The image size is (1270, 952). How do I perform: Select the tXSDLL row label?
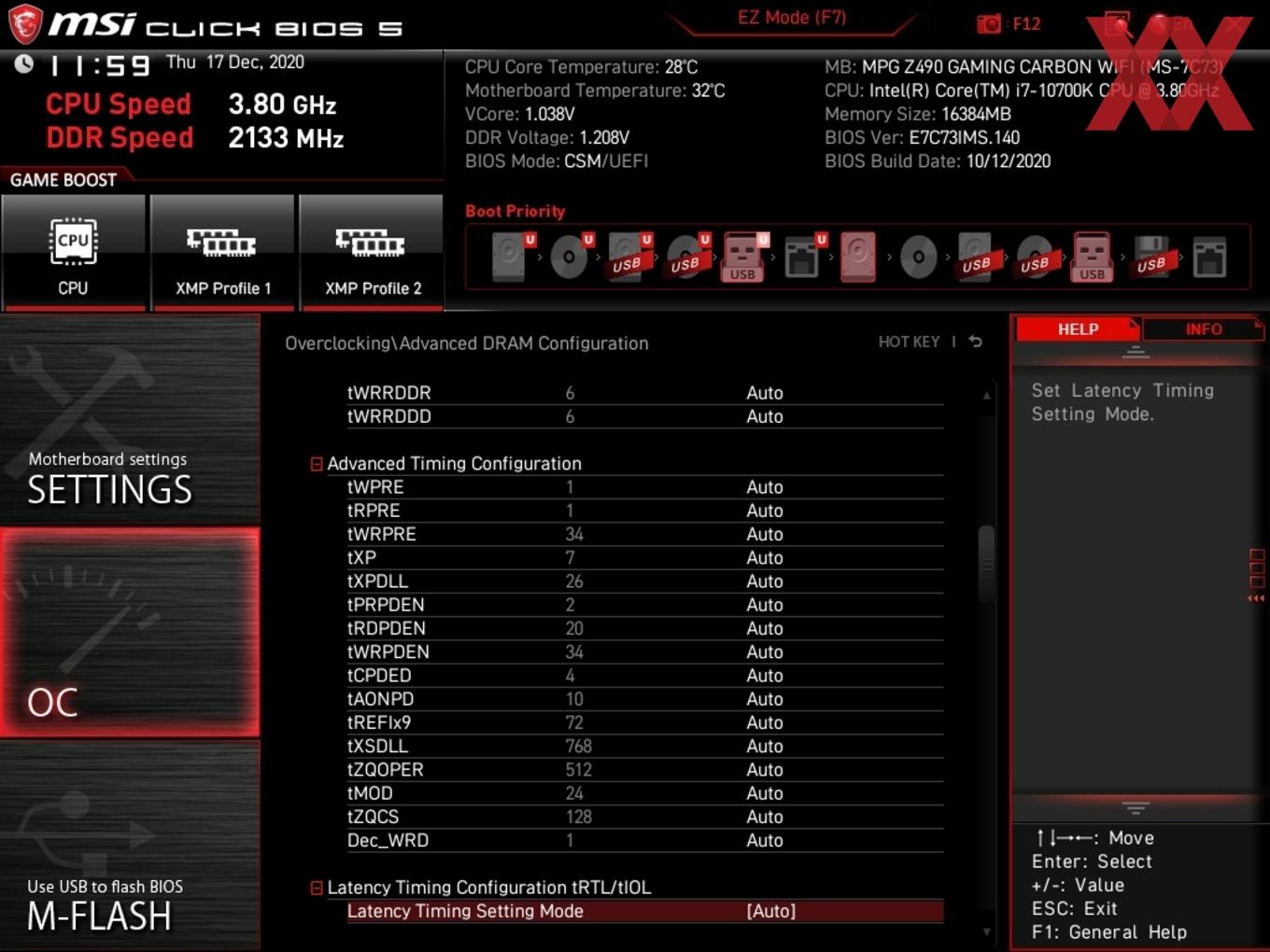[x=377, y=746]
